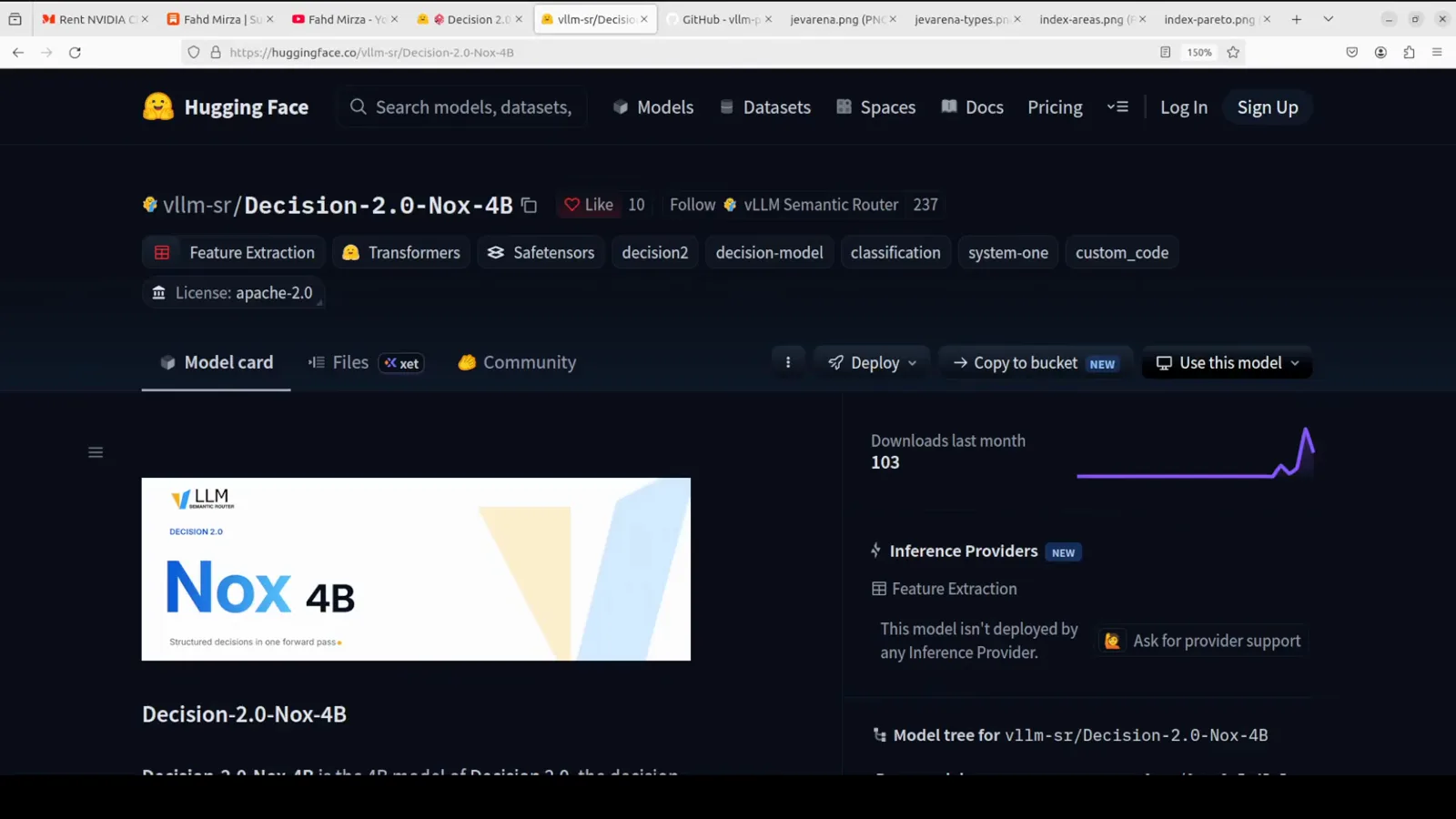Open the browser extensions icon
Screen dimensions: 1456x819
tap(1409, 53)
